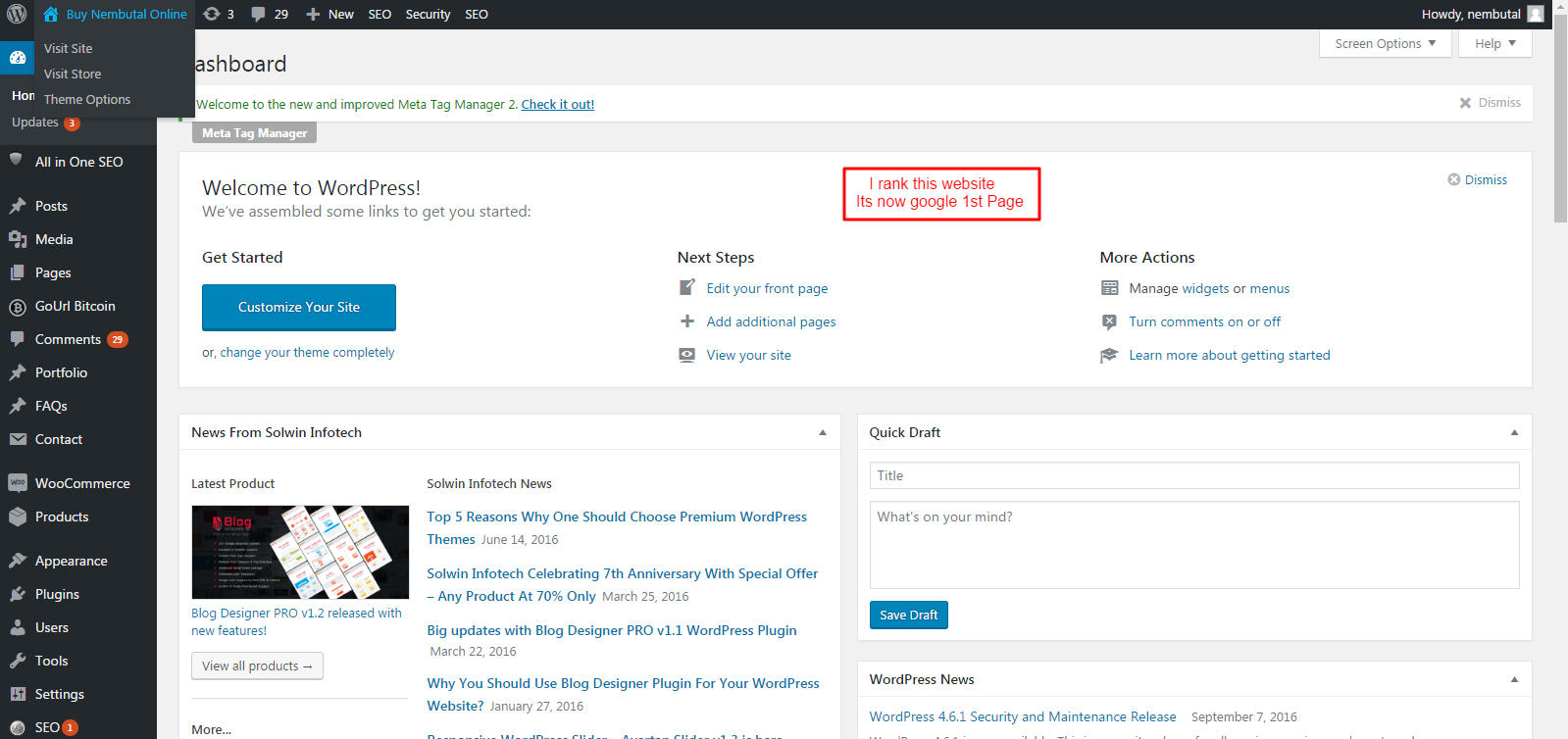Click the Appearance paintbrush icon
This screenshot has height=739, width=1568.
[x=18, y=561]
